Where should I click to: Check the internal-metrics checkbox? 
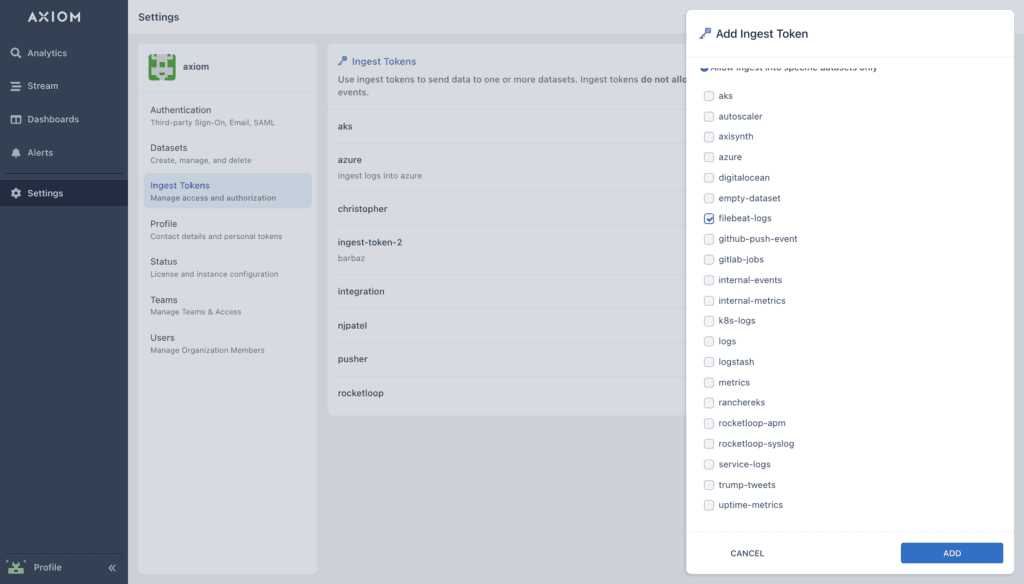click(709, 300)
